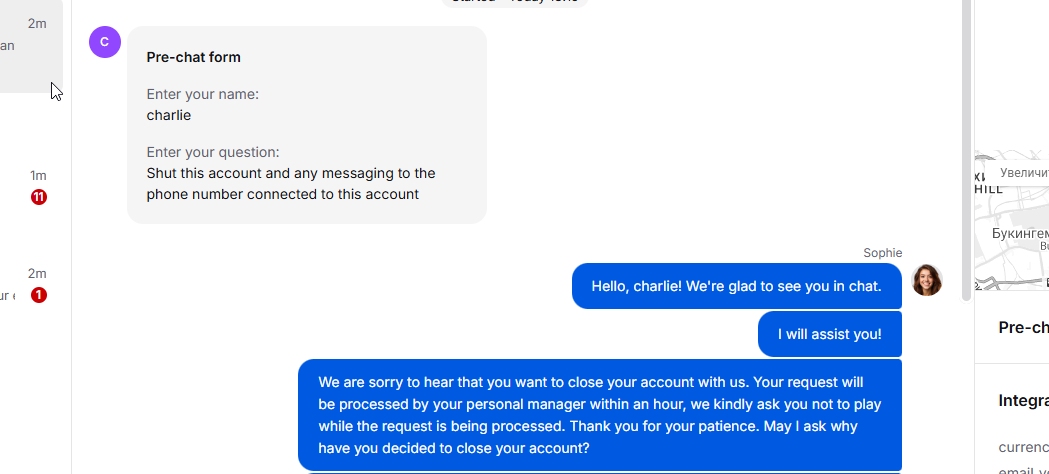Click the conversation scrollbar
Viewport: 1049px width, 474px height.
(966, 150)
